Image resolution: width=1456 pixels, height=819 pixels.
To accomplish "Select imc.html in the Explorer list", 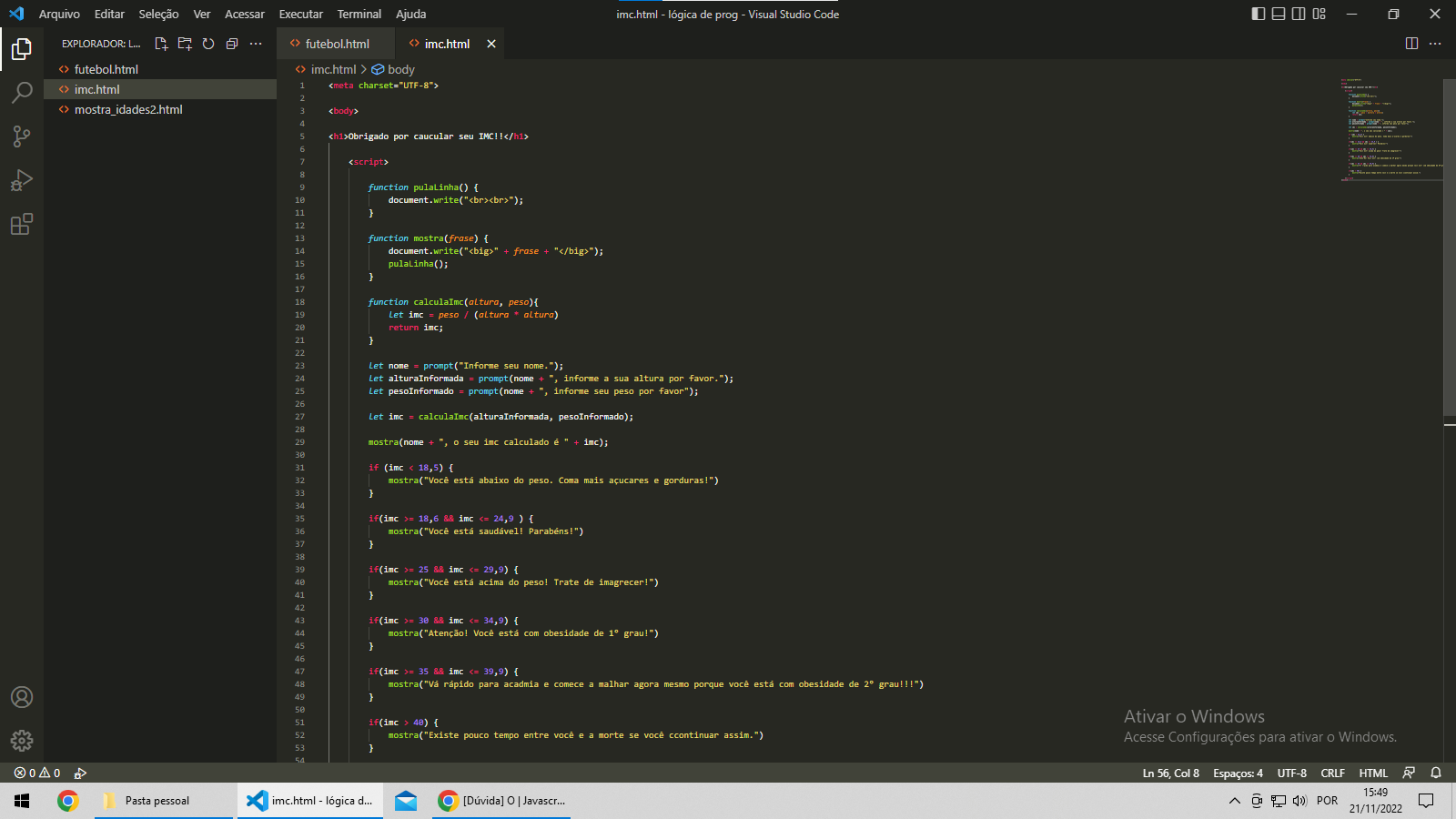I will click(x=160, y=89).
